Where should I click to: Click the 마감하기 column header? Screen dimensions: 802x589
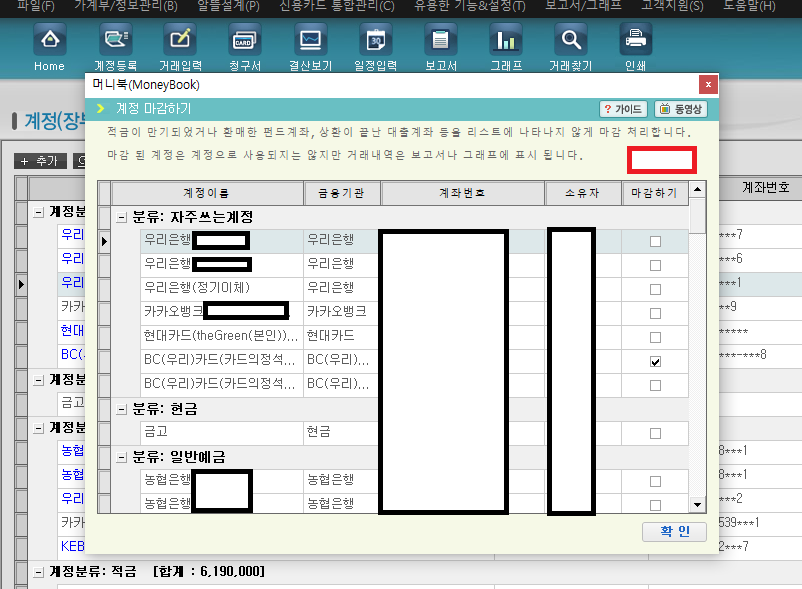654,193
